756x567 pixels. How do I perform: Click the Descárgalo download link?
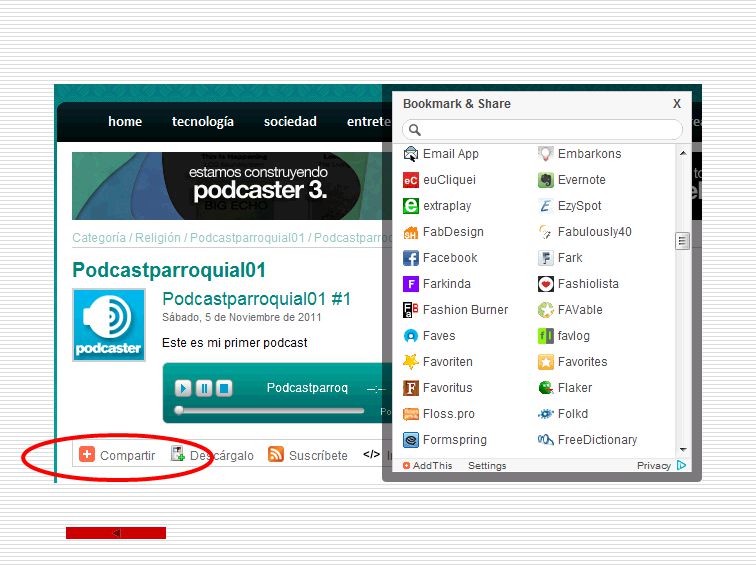point(212,455)
